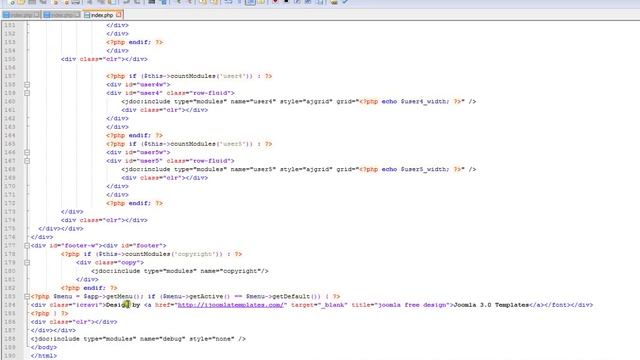Open the ijoomlatemplates.com URL in the code

point(231,305)
